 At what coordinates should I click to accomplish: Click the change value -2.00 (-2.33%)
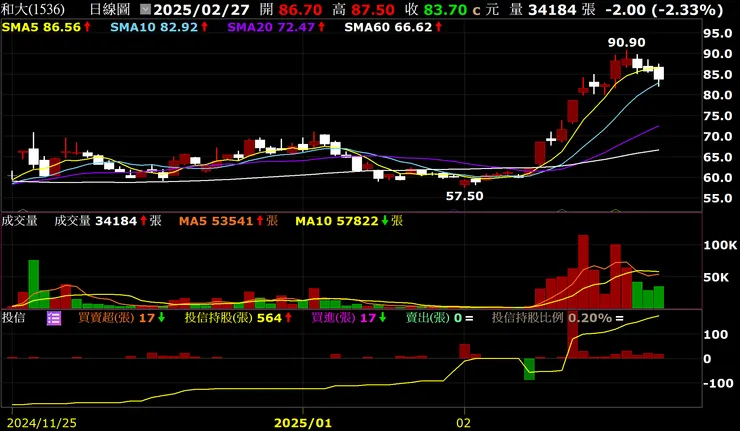pyautogui.click(x=664, y=9)
